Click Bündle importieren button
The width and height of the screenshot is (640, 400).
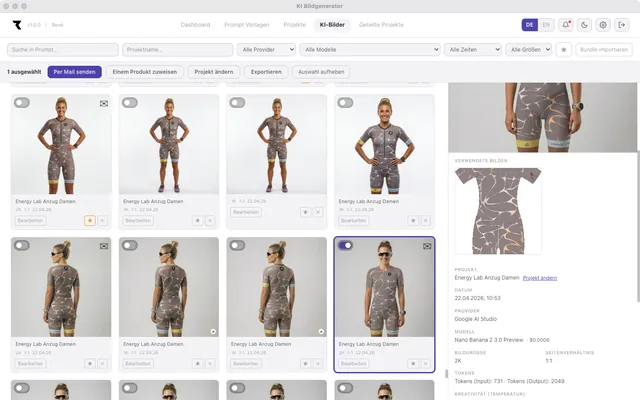pyautogui.click(x=604, y=50)
